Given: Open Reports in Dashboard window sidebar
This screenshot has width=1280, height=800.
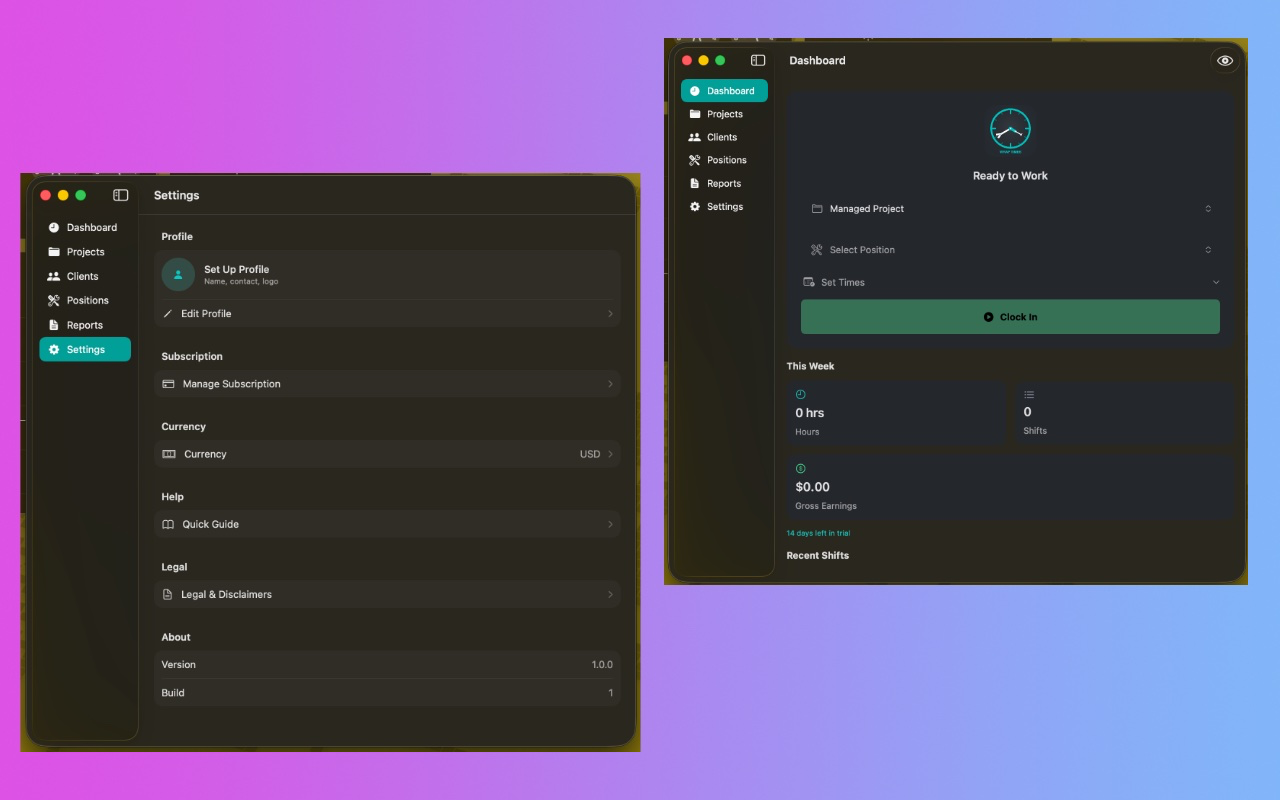Looking at the screenshot, I should coord(724,183).
